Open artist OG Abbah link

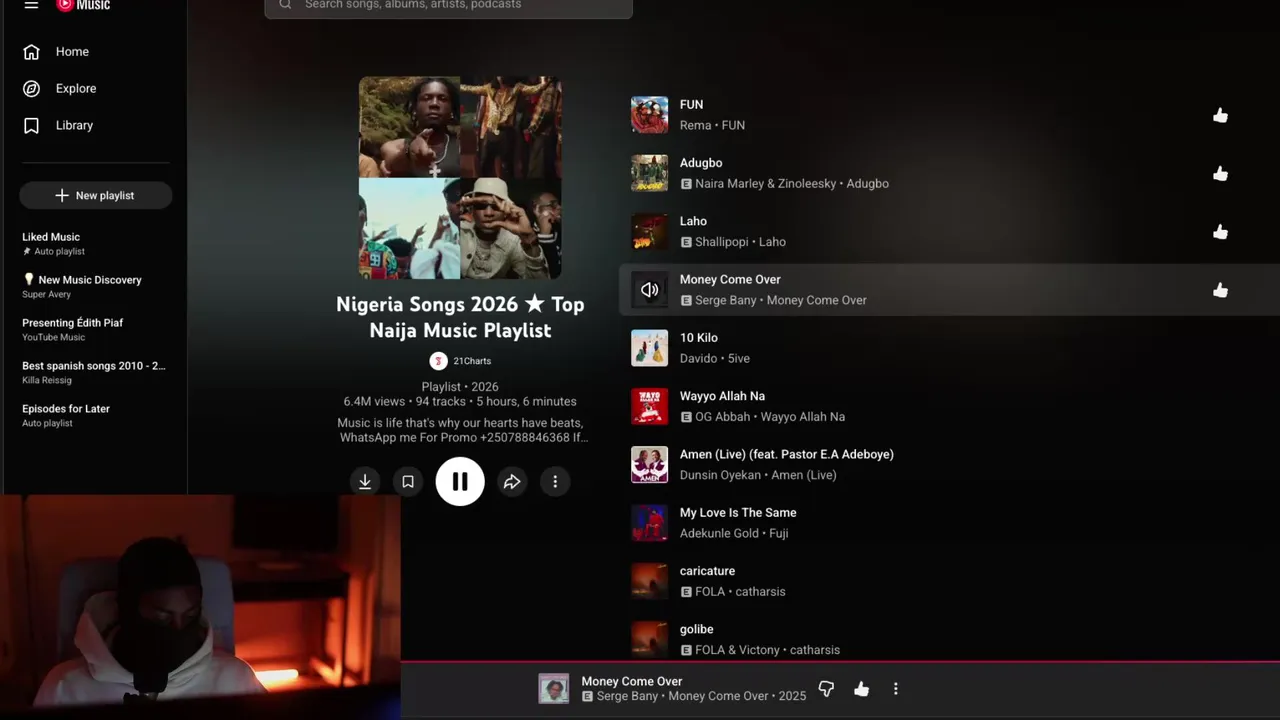click(x=722, y=417)
